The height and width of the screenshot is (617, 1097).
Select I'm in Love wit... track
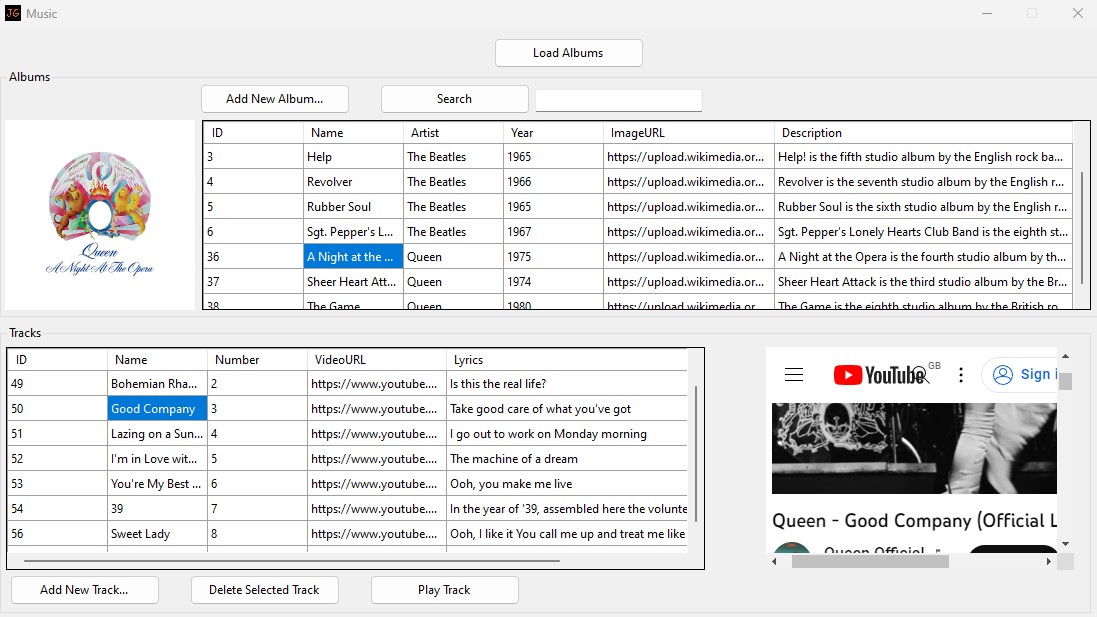(157, 459)
